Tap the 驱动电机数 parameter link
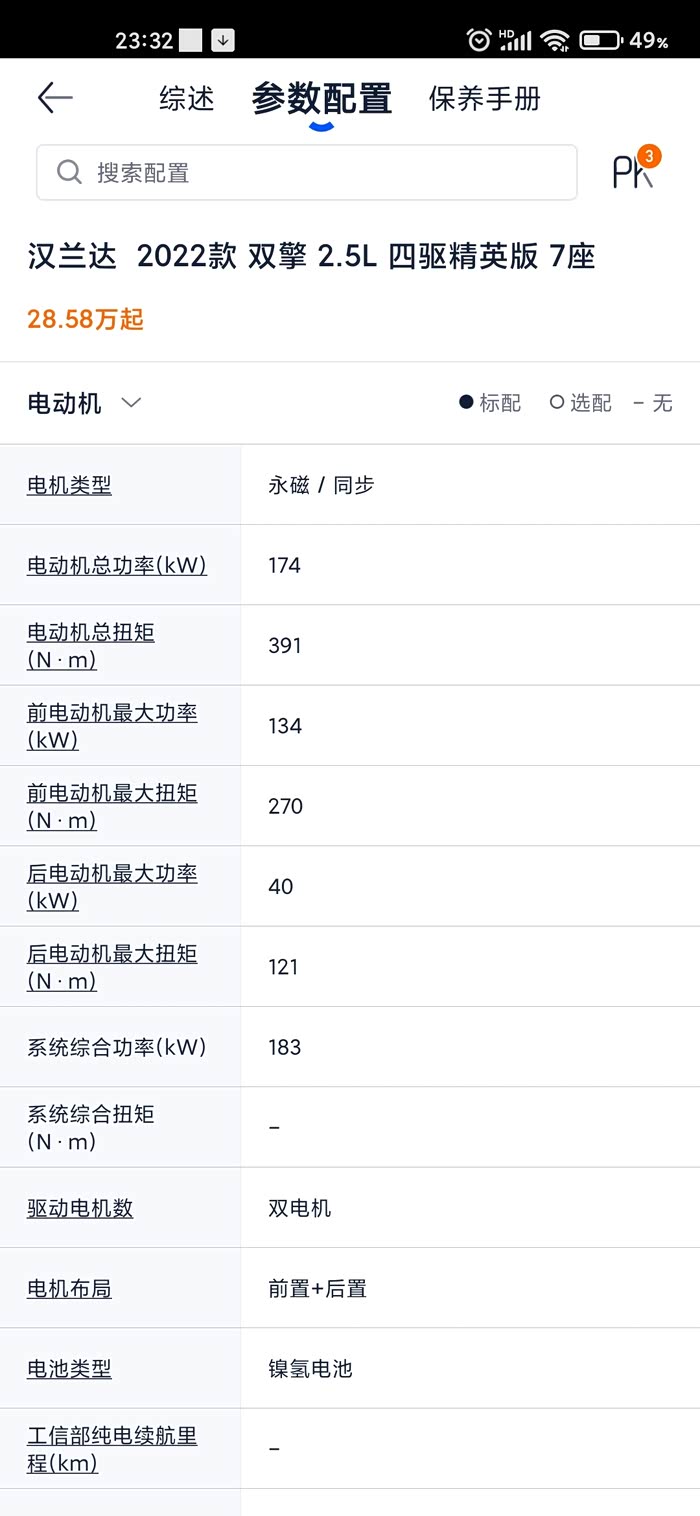 [80, 1208]
